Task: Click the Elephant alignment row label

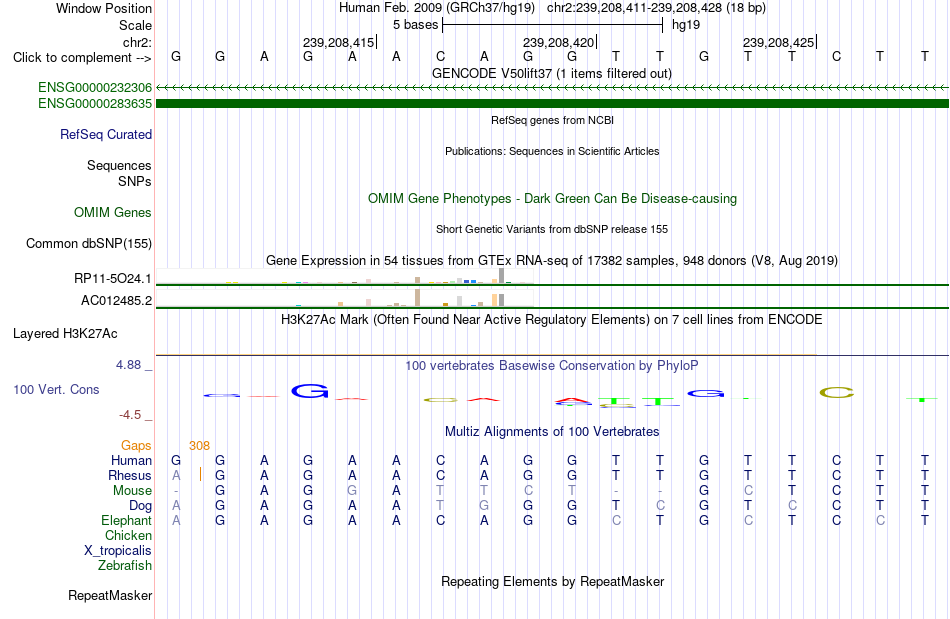Action: click(126, 521)
